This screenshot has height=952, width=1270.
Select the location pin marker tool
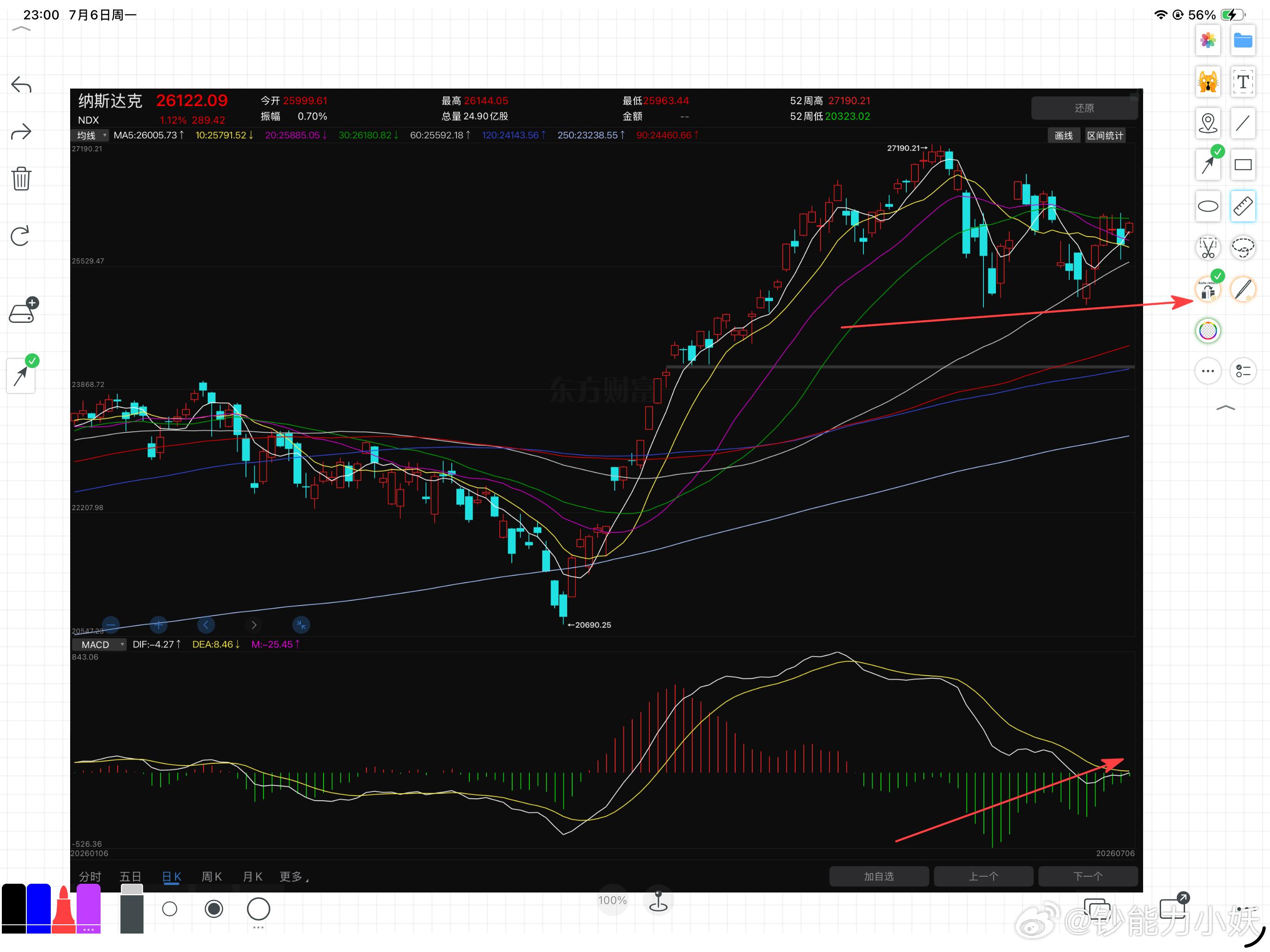coord(1208,123)
